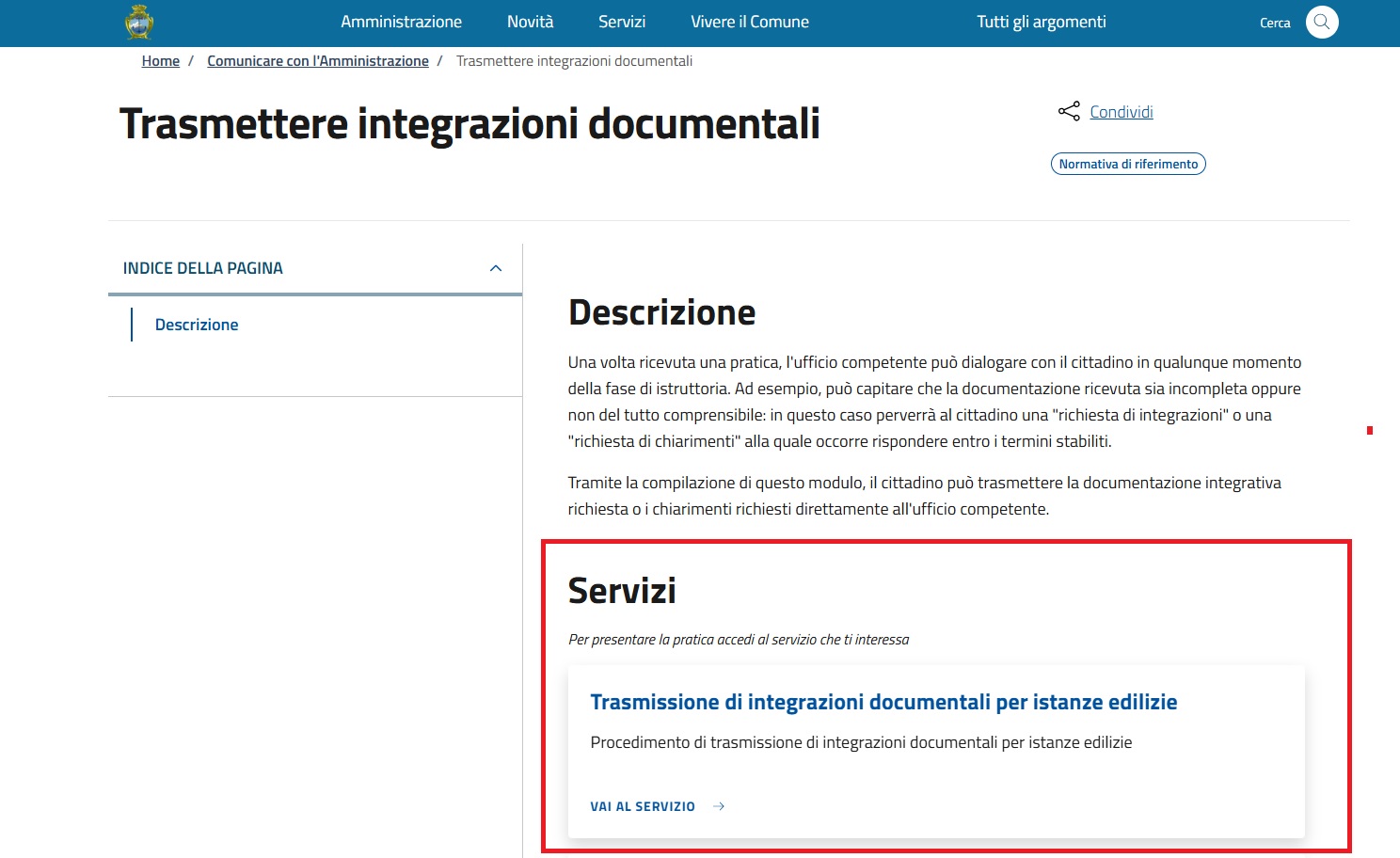Click the Vai al servizio link

tap(643, 806)
